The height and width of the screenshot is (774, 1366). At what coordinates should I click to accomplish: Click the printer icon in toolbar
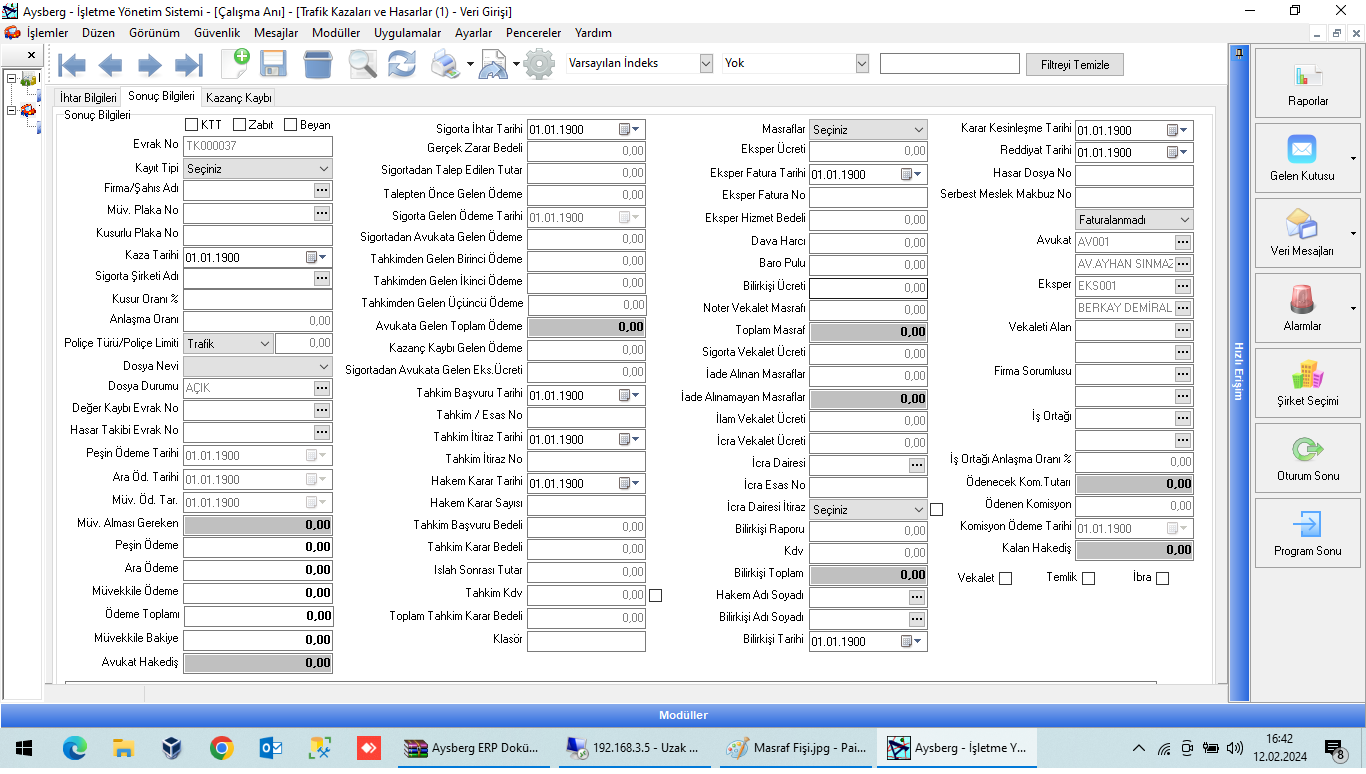443,64
